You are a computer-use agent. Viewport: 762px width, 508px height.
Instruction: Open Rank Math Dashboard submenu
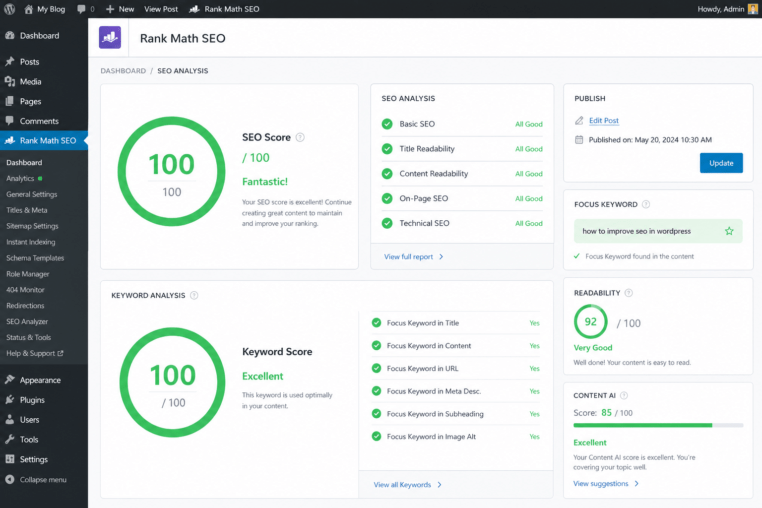coord(24,162)
